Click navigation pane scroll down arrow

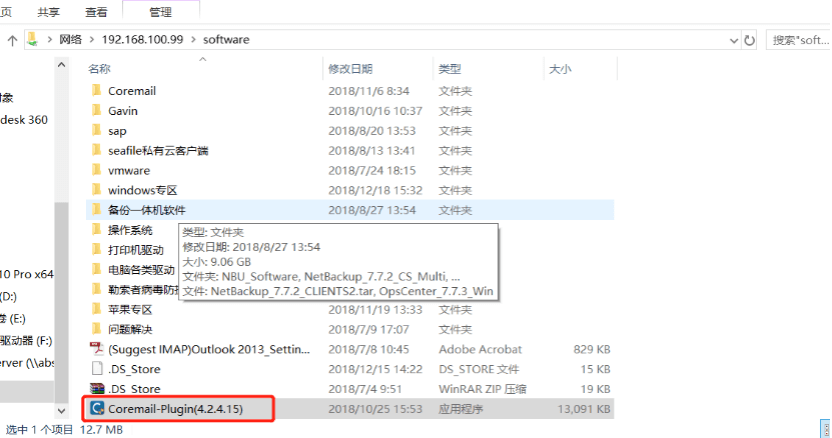point(62,410)
